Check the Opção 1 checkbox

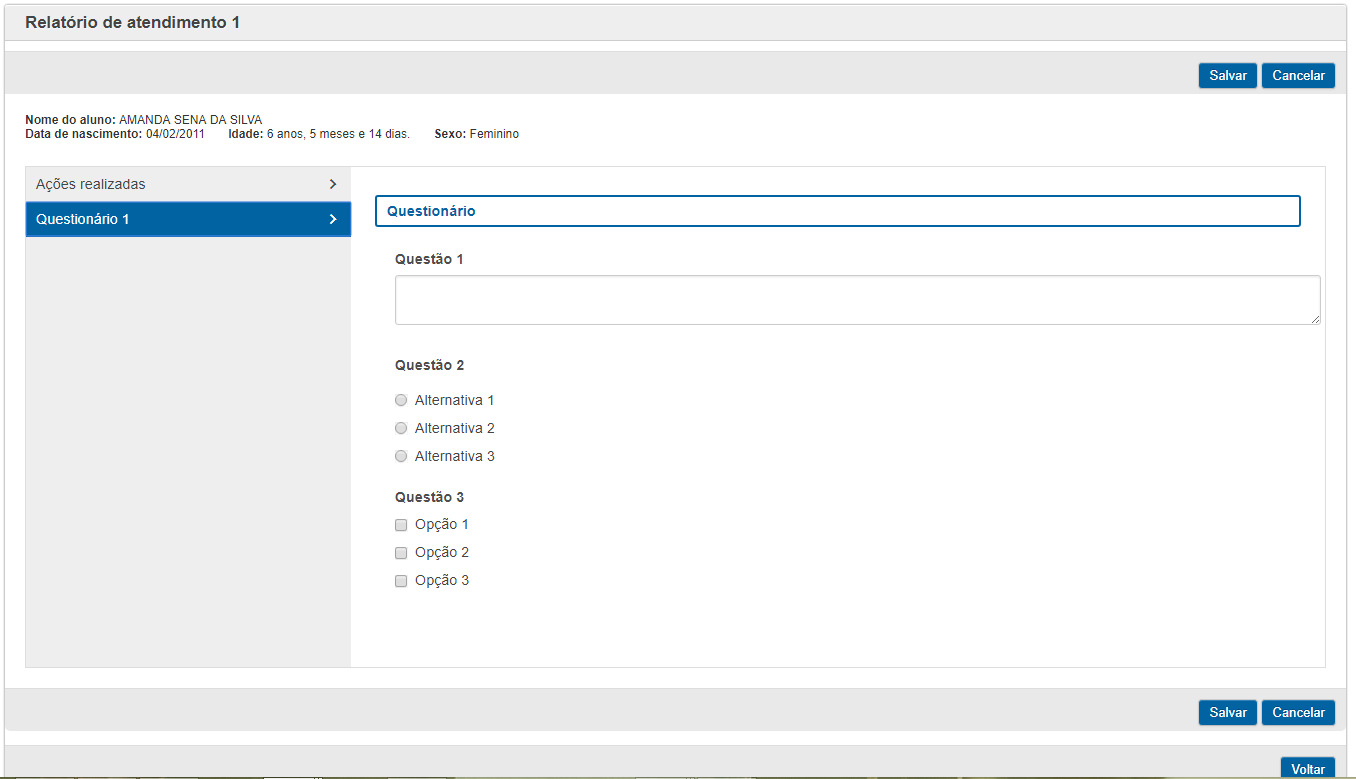click(x=401, y=525)
